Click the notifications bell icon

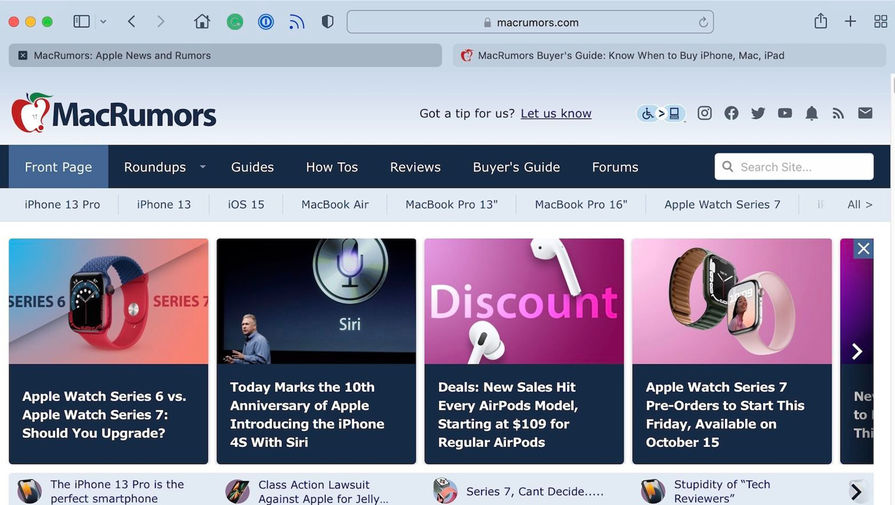pyautogui.click(x=812, y=113)
